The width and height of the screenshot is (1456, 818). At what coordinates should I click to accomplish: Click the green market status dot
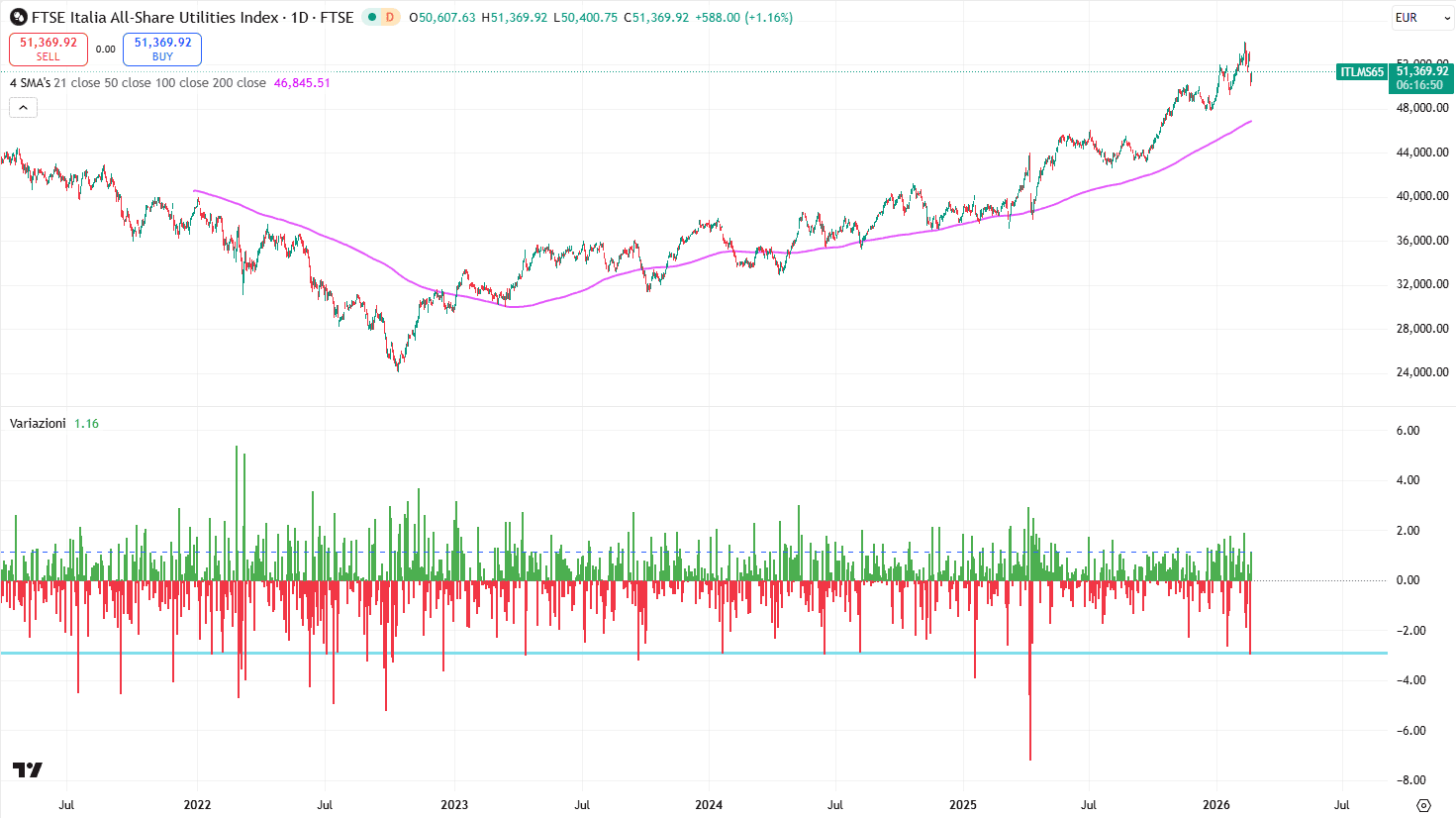tap(370, 18)
